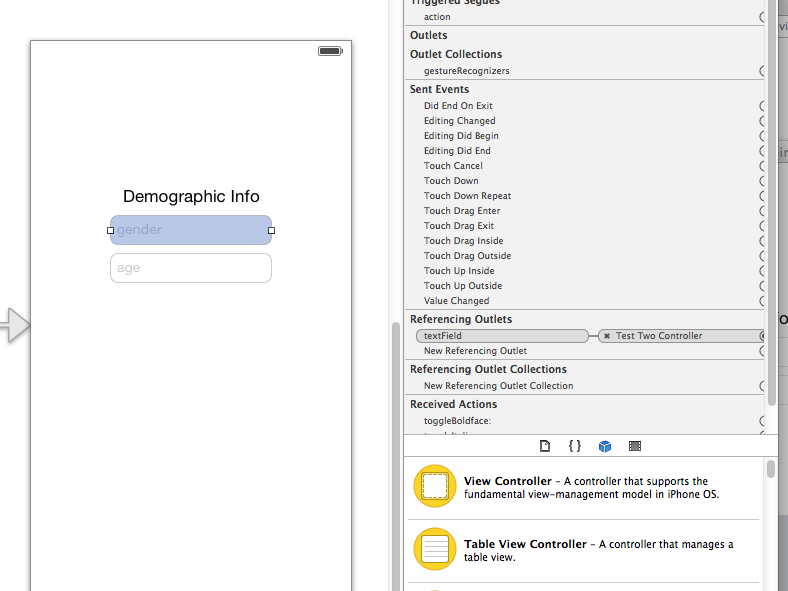Viewport: 788px width, 591px height.
Task: Select the age text field
Action: tap(191, 268)
